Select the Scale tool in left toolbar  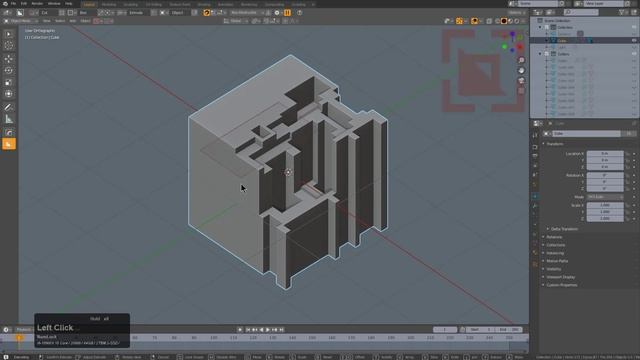[9, 82]
